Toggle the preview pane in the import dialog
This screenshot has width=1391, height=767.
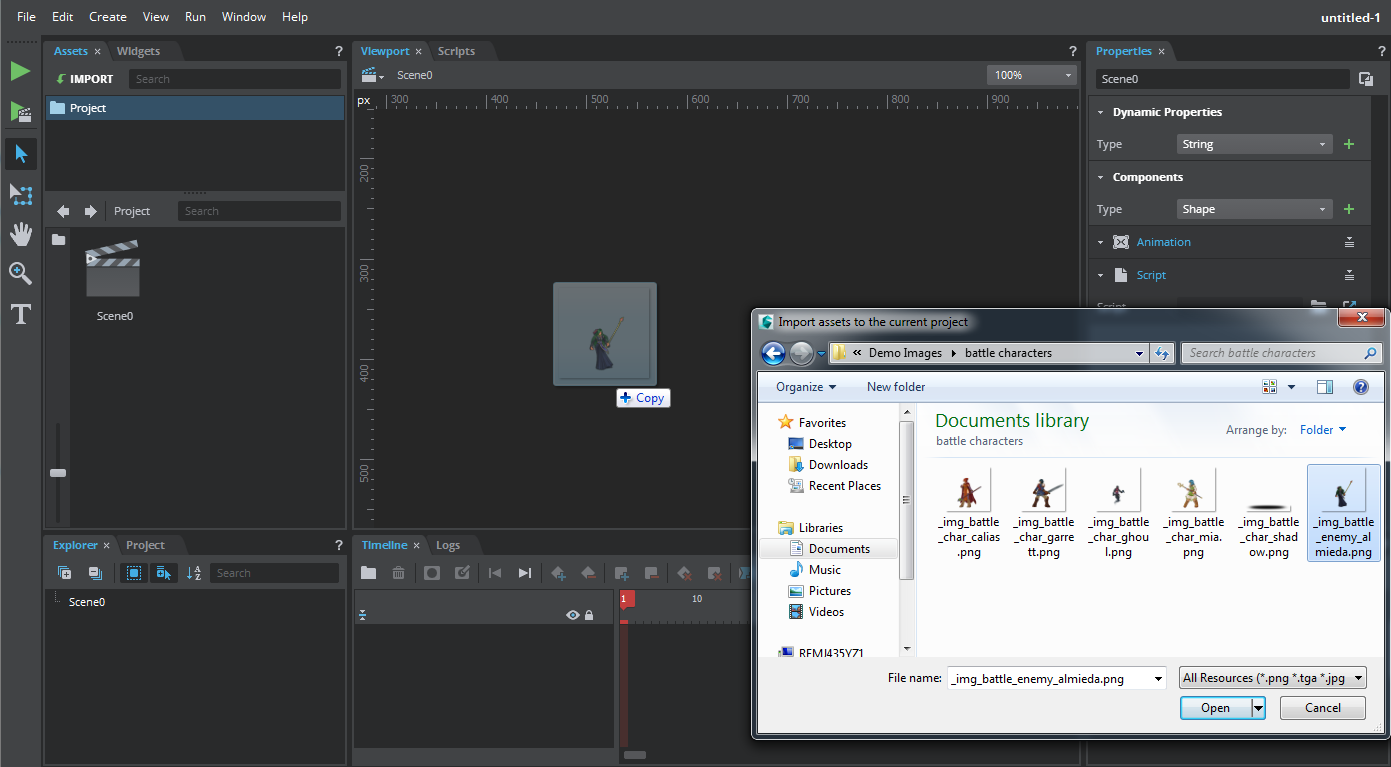point(1325,387)
